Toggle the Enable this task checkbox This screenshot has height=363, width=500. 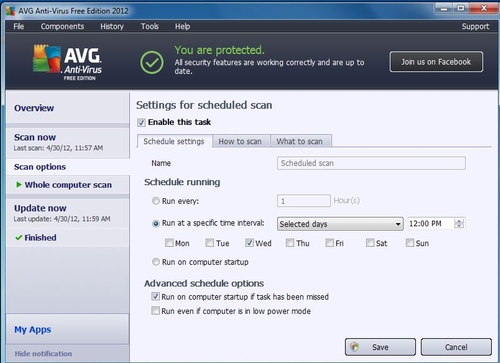point(141,122)
